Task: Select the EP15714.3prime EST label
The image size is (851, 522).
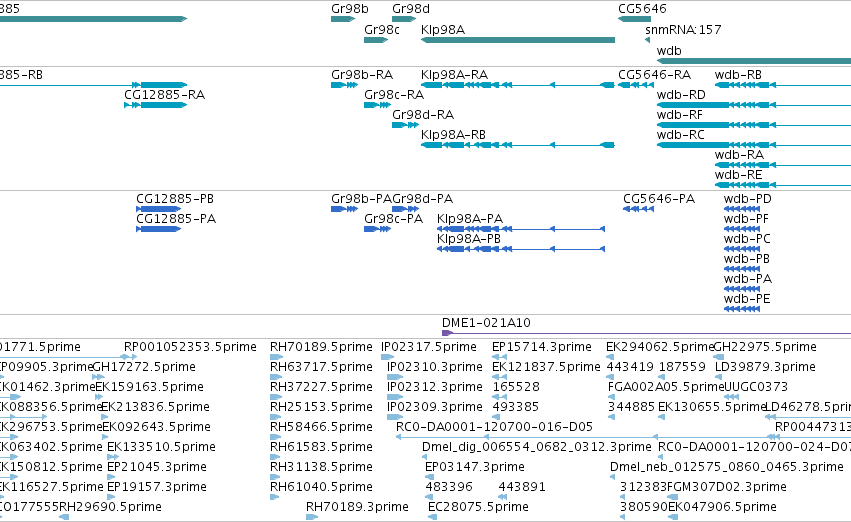Action: tap(542, 347)
